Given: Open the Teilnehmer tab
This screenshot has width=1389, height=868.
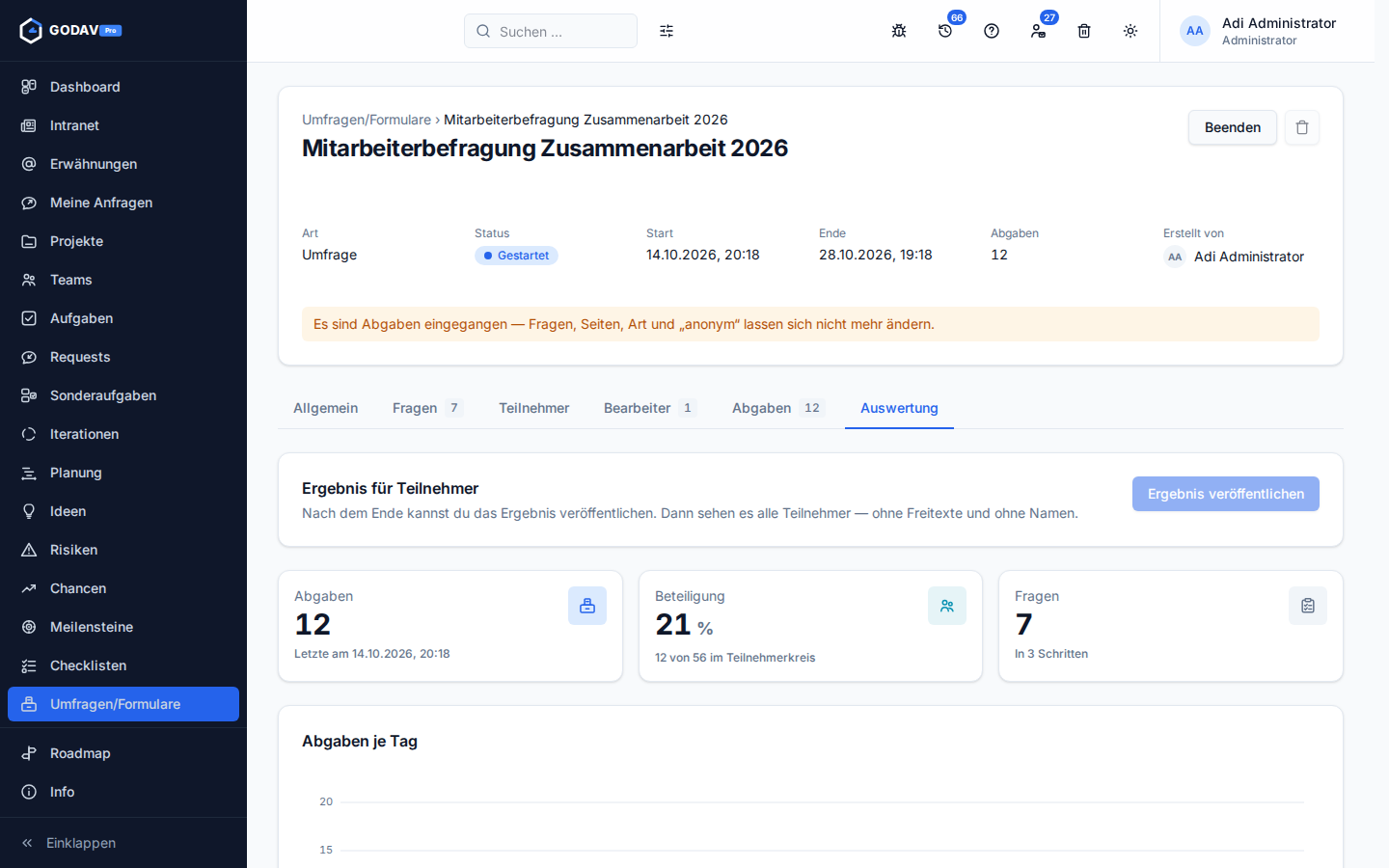Looking at the screenshot, I should point(534,408).
